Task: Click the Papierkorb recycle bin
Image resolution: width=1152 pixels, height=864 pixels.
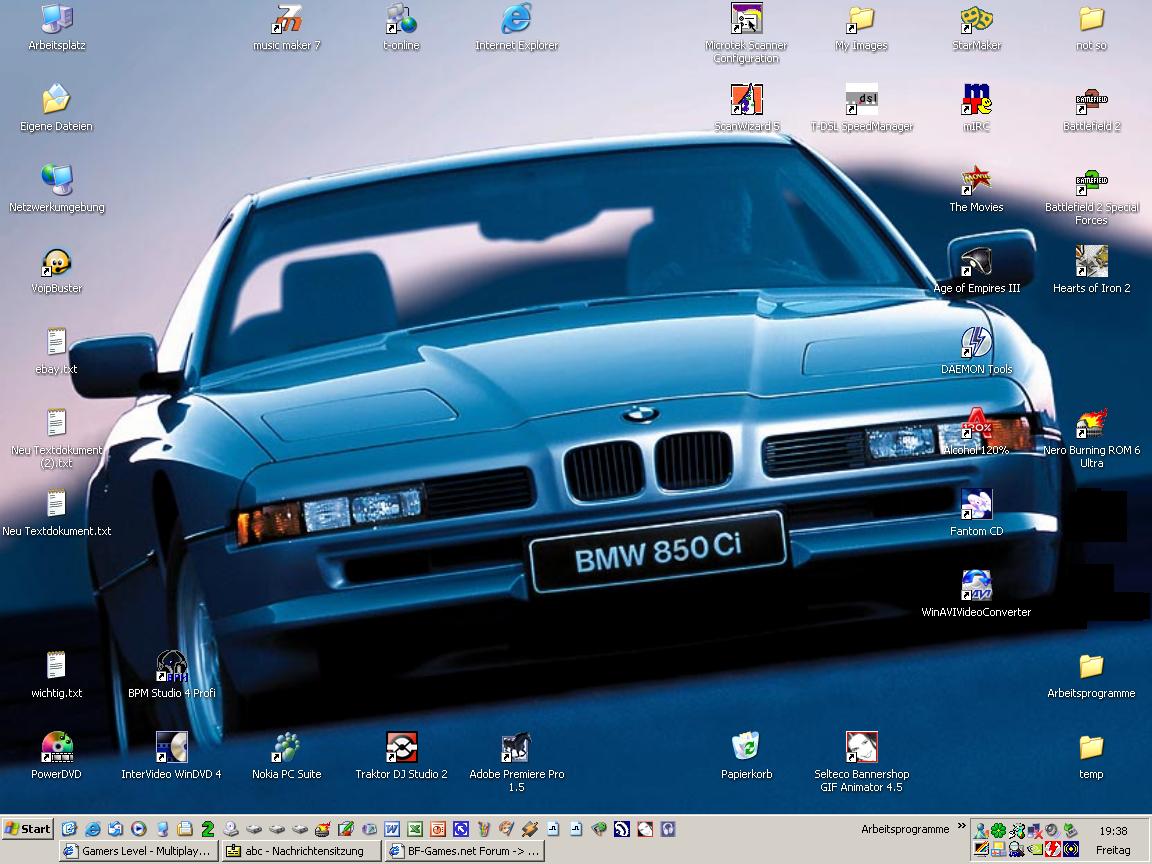Action: pyautogui.click(x=746, y=750)
